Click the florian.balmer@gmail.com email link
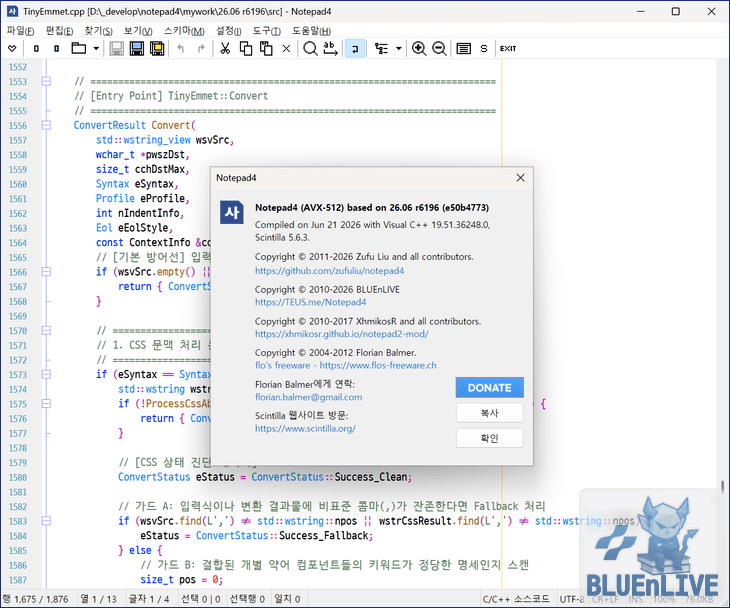The image size is (730, 608). (308, 397)
